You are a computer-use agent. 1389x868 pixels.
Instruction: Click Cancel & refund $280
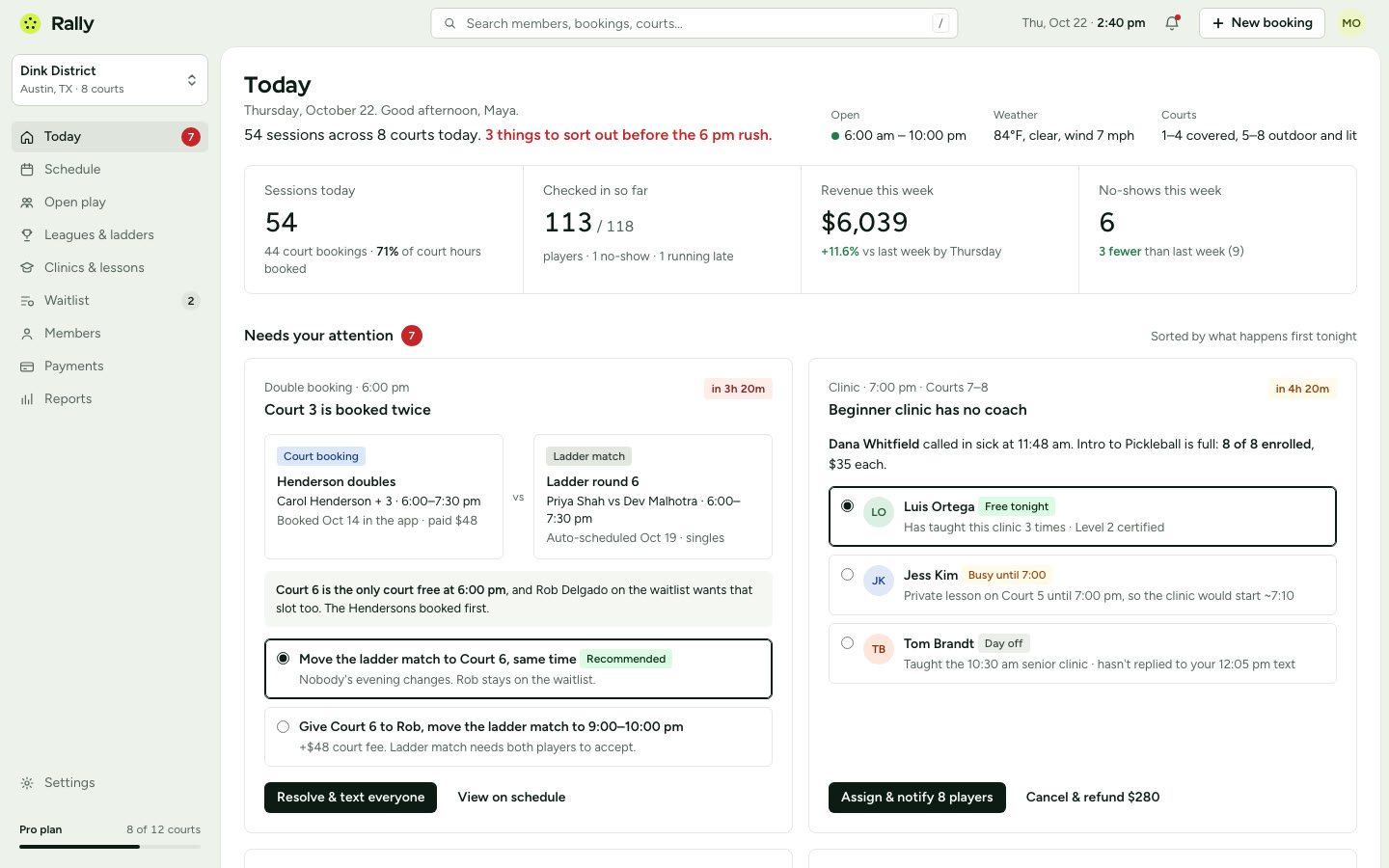[x=1093, y=798]
